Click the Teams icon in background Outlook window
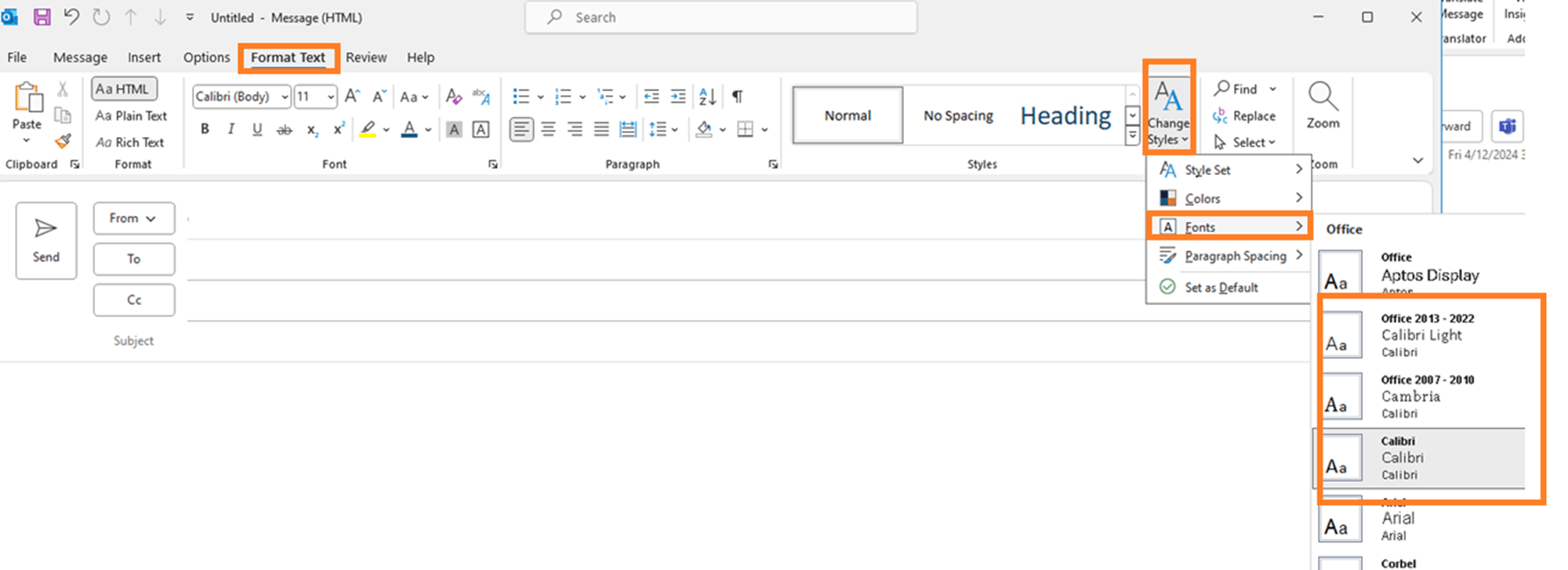This screenshot has width=1568, height=570. point(1507,126)
